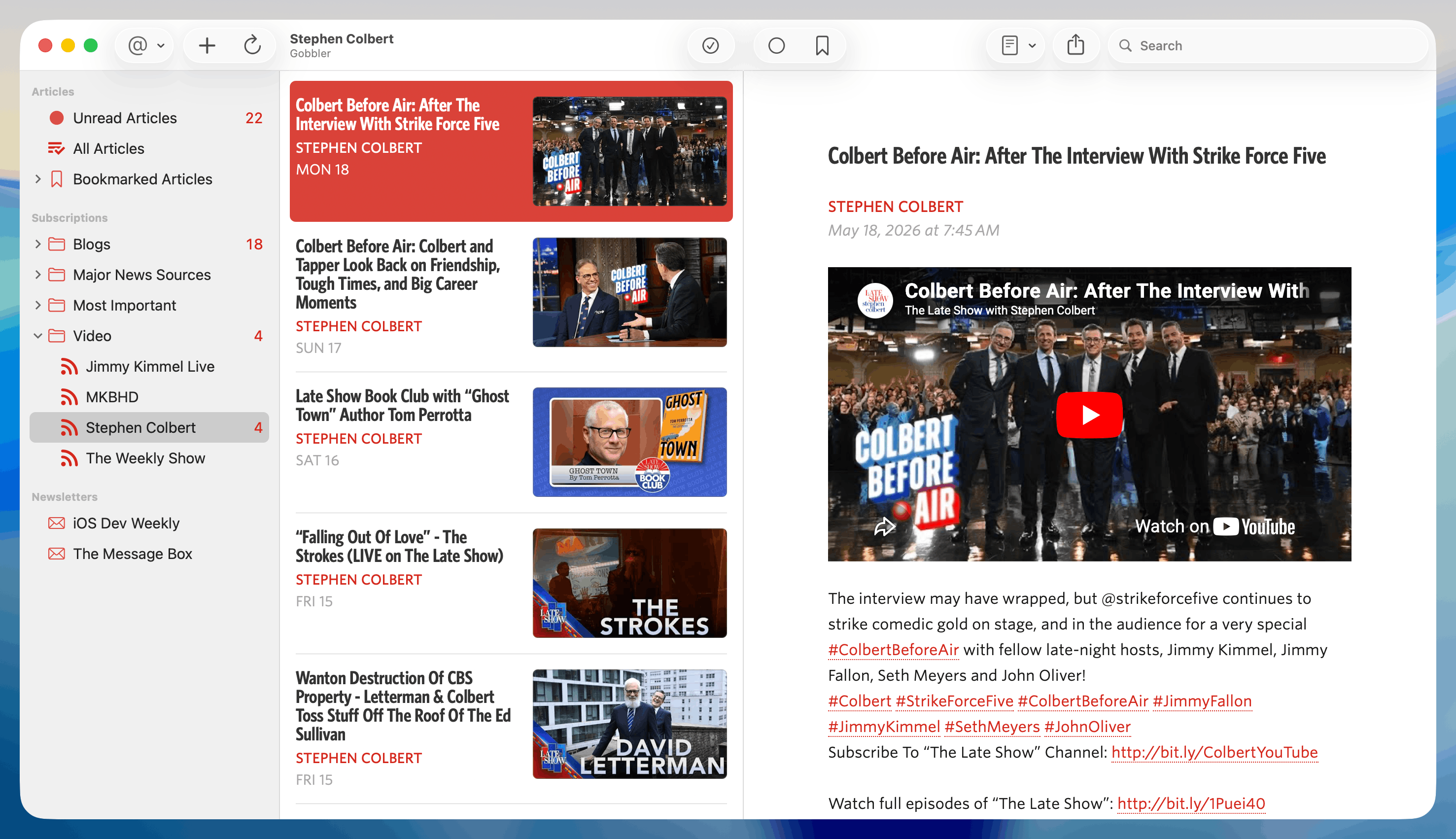Click the David Letterman thumbnail

click(629, 724)
